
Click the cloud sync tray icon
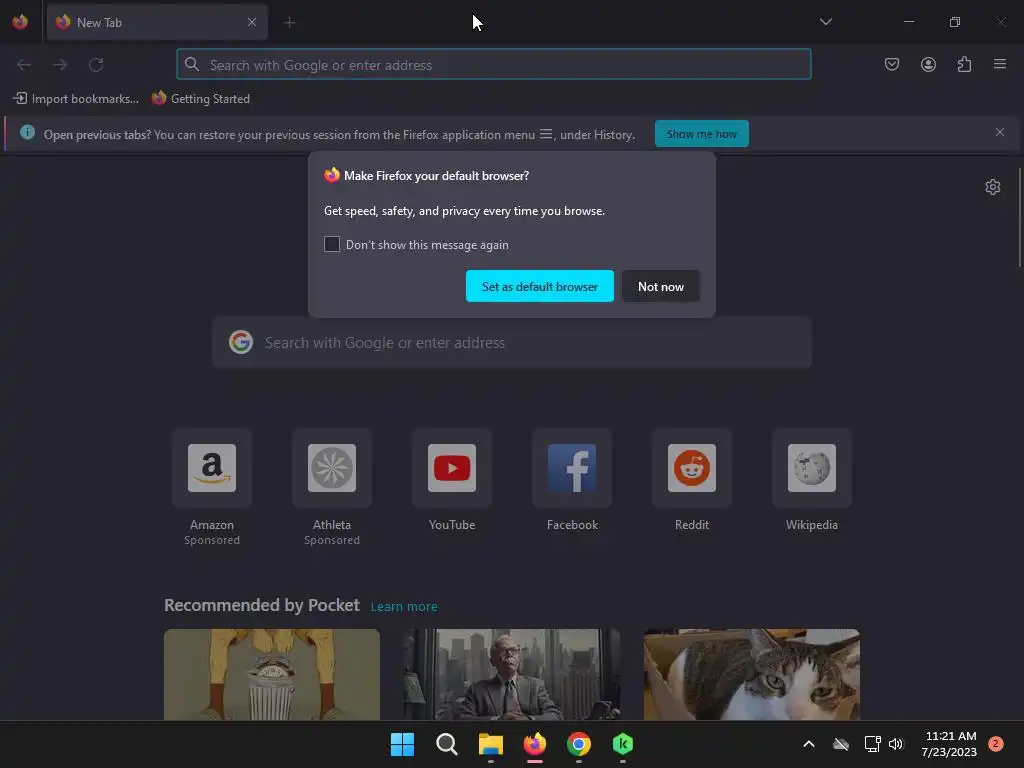tap(841, 744)
